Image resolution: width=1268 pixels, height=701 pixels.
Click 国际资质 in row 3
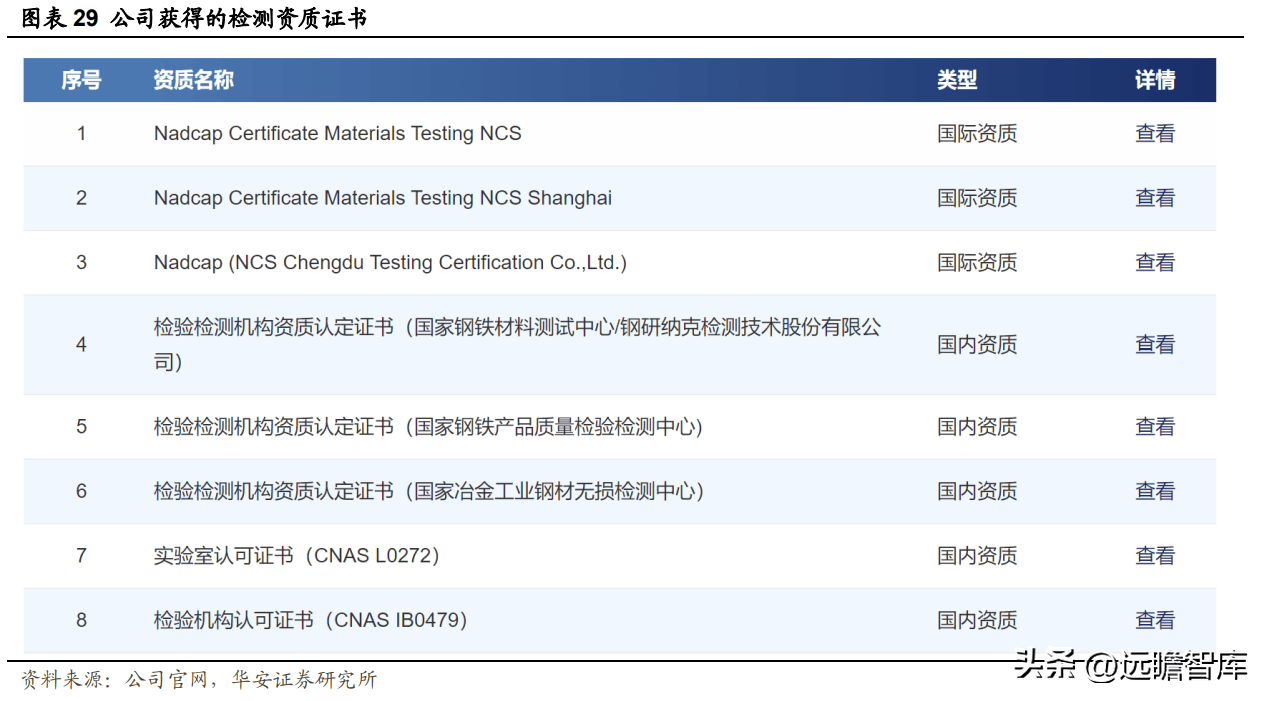[x=977, y=262]
